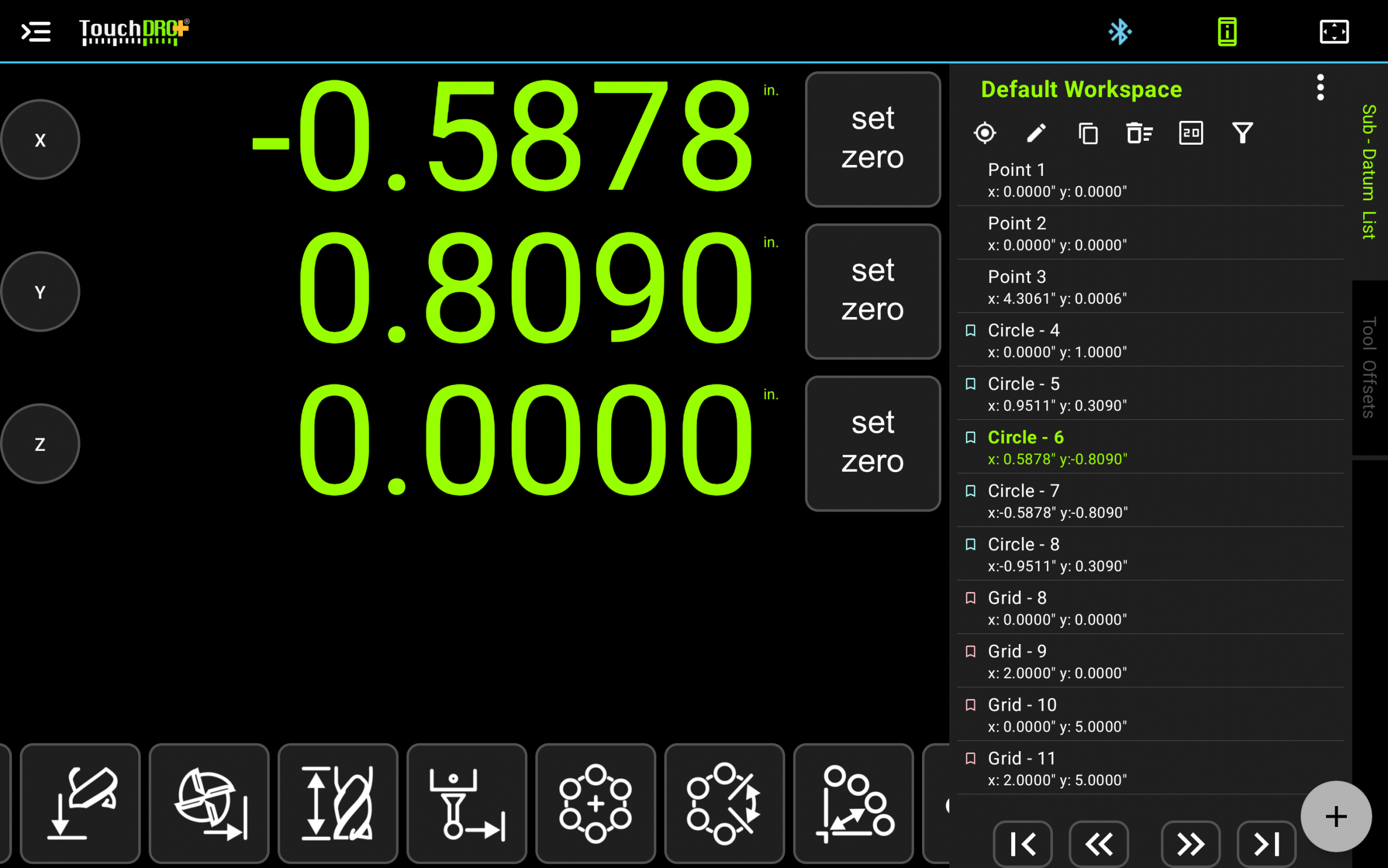Jump to last point in list
This screenshot has height=868, width=1388.
[x=1266, y=844]
